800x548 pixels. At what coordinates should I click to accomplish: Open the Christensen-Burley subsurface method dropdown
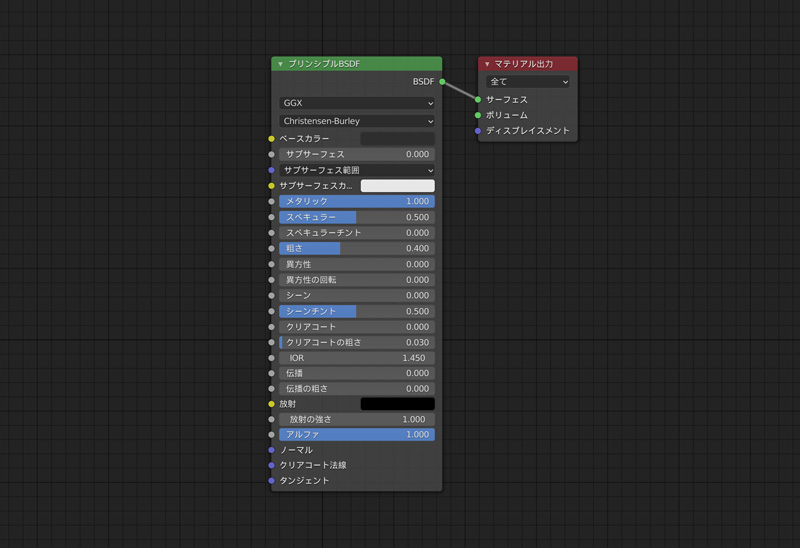pyautogui.click(x=357, y=121)
